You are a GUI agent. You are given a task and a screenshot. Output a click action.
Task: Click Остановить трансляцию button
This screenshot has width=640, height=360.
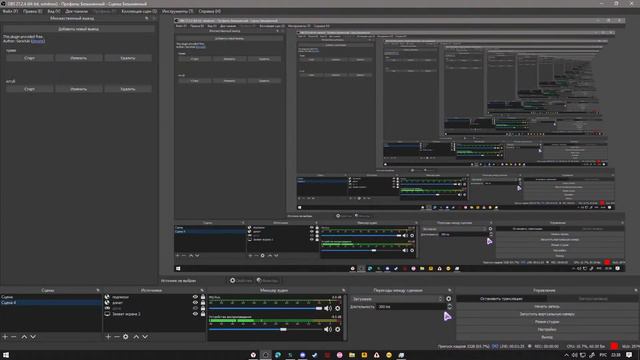pos(501,299)
